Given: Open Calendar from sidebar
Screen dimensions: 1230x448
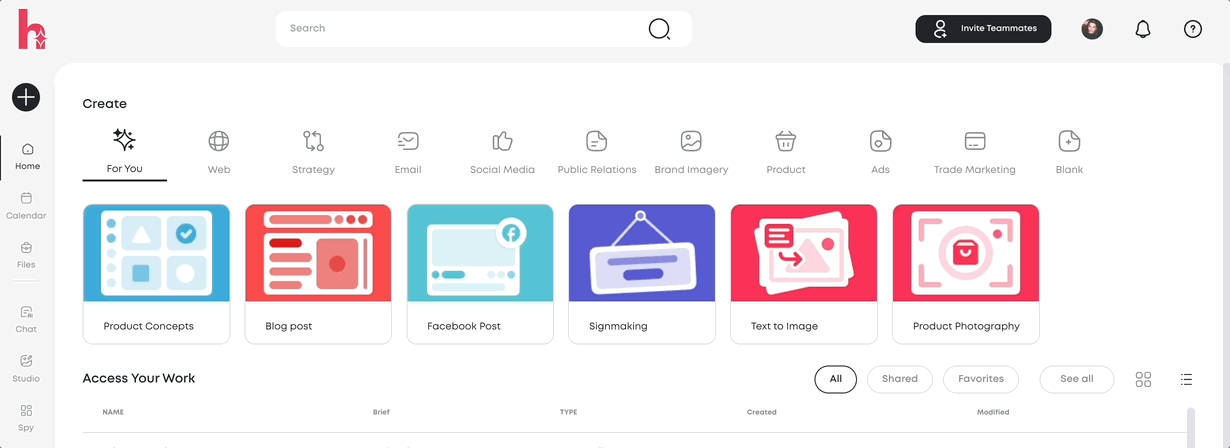Looking at the screenshot, I should (27, 206).
